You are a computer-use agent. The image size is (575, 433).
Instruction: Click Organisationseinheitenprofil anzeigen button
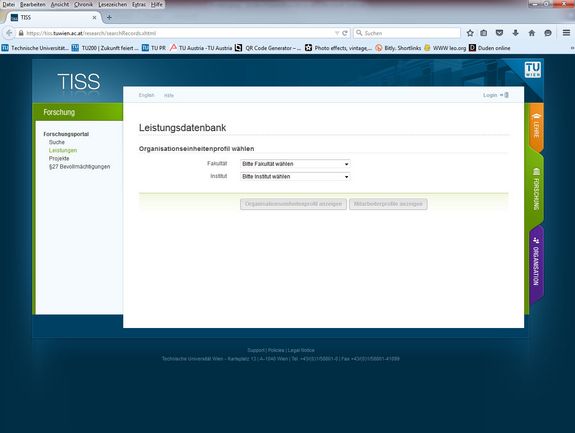tap(293, 204)
